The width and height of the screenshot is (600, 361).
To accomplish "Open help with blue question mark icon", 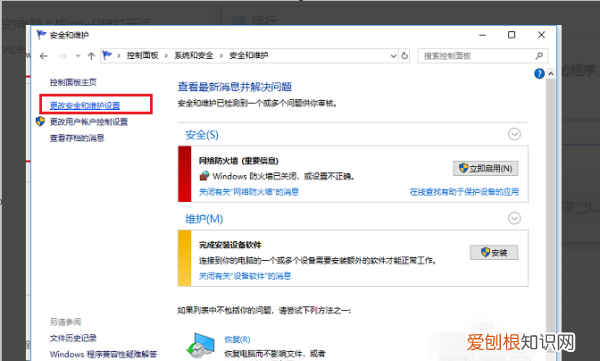I will tap(539, 74).
